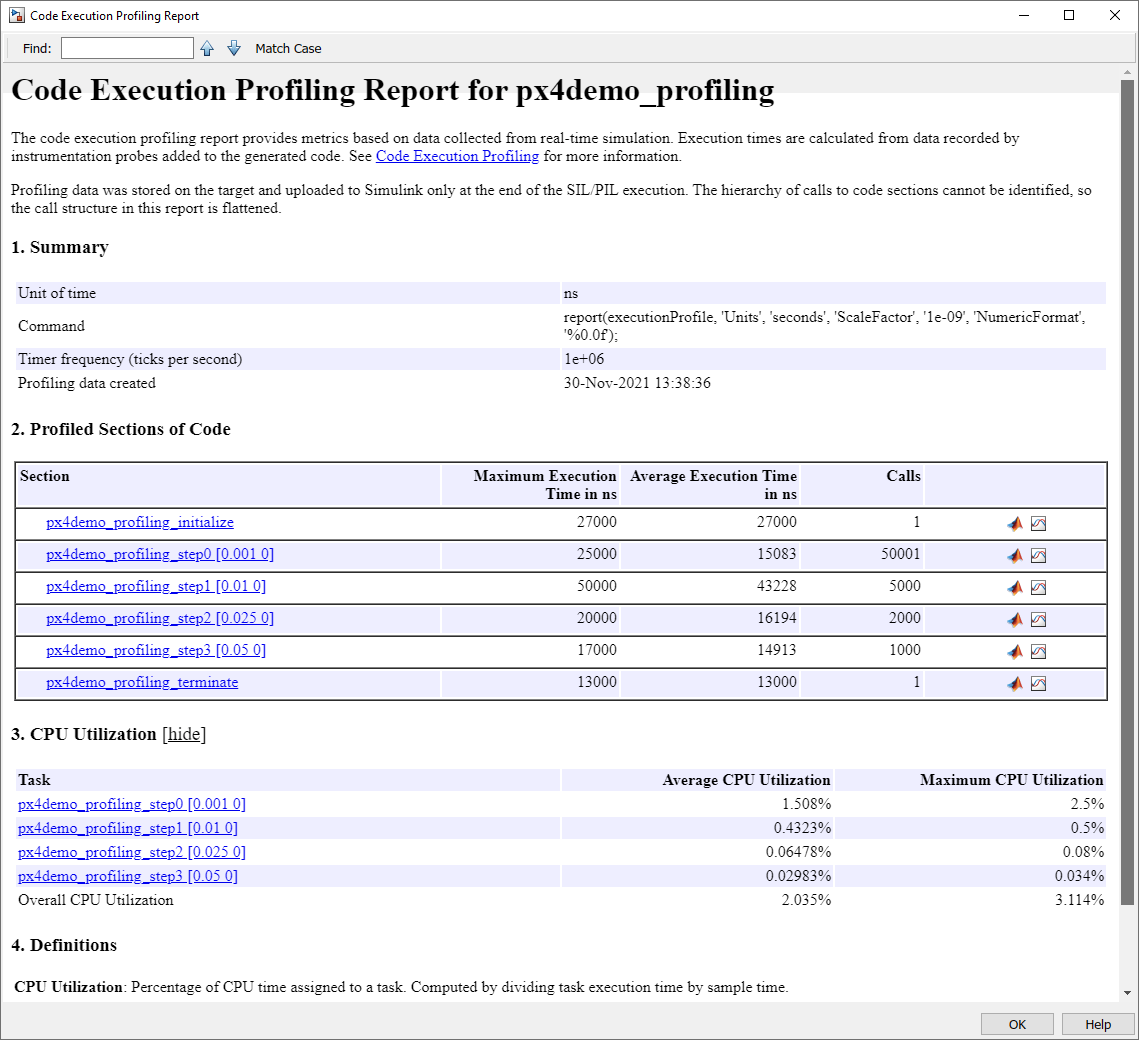Select step2 average execution time 16194
The width and height of the screenshot is (1139, 1040).
tap(777, 618)
